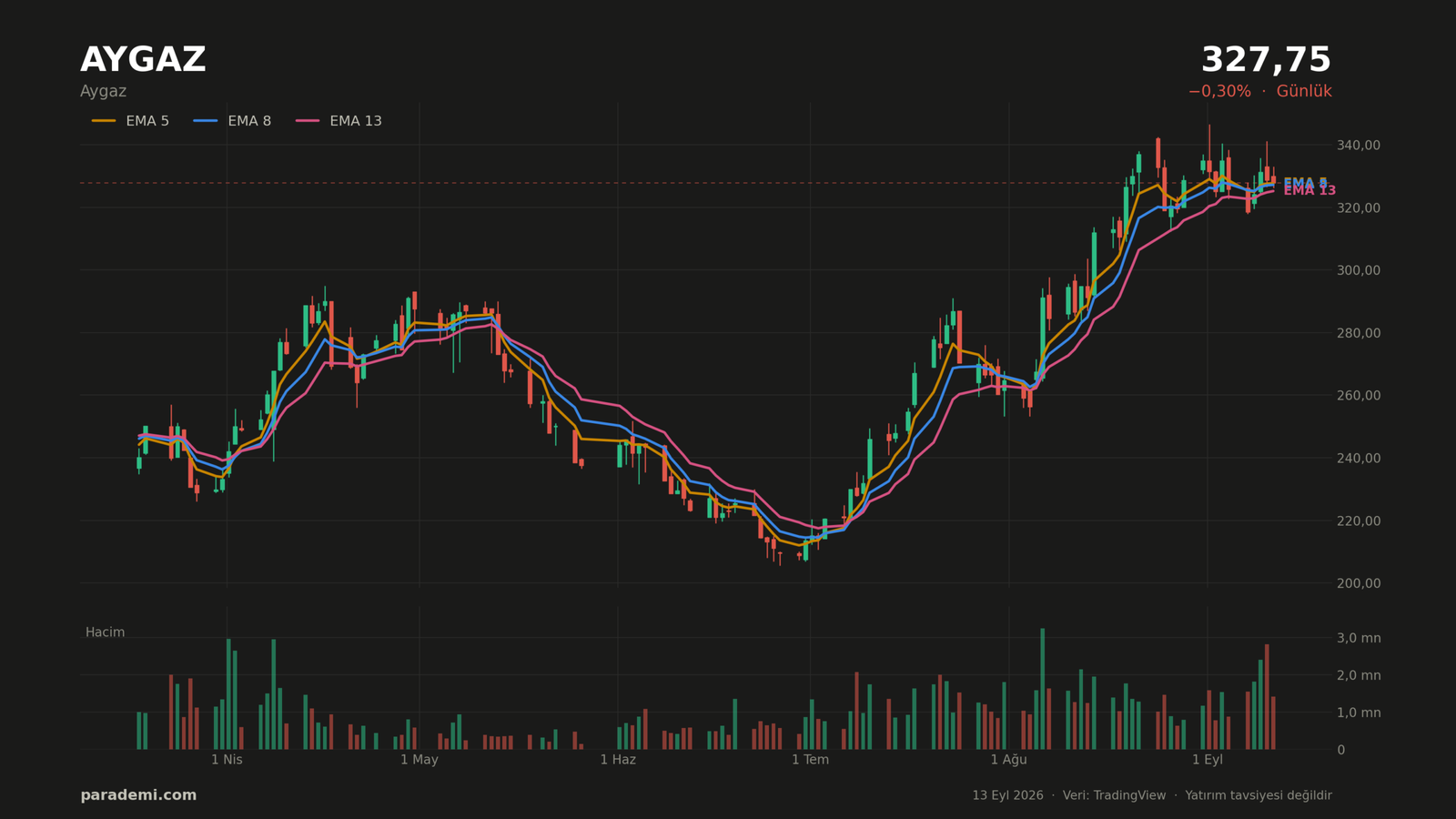The height and width of the screenshot is (819, 1456).
Task: Click the blue EMA 8 legend line sample
Action: 206,121
